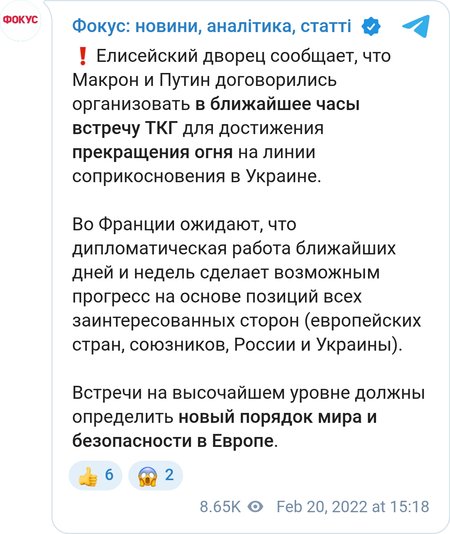450x534 pixels.
Task: Click the thumbs up emoji icon
Action: pos(88,476)
